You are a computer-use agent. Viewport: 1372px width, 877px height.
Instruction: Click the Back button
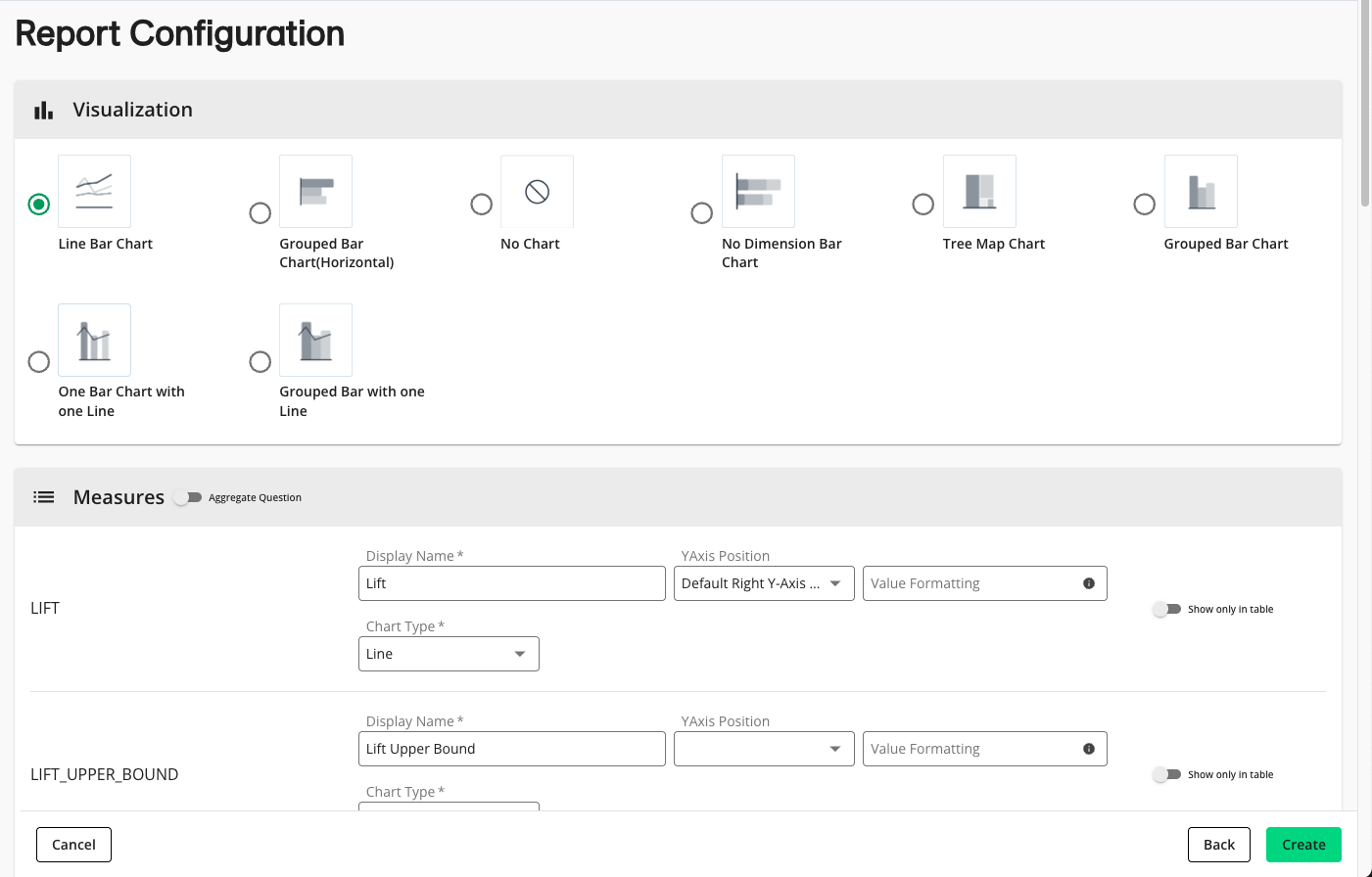tap(1218, 845)
